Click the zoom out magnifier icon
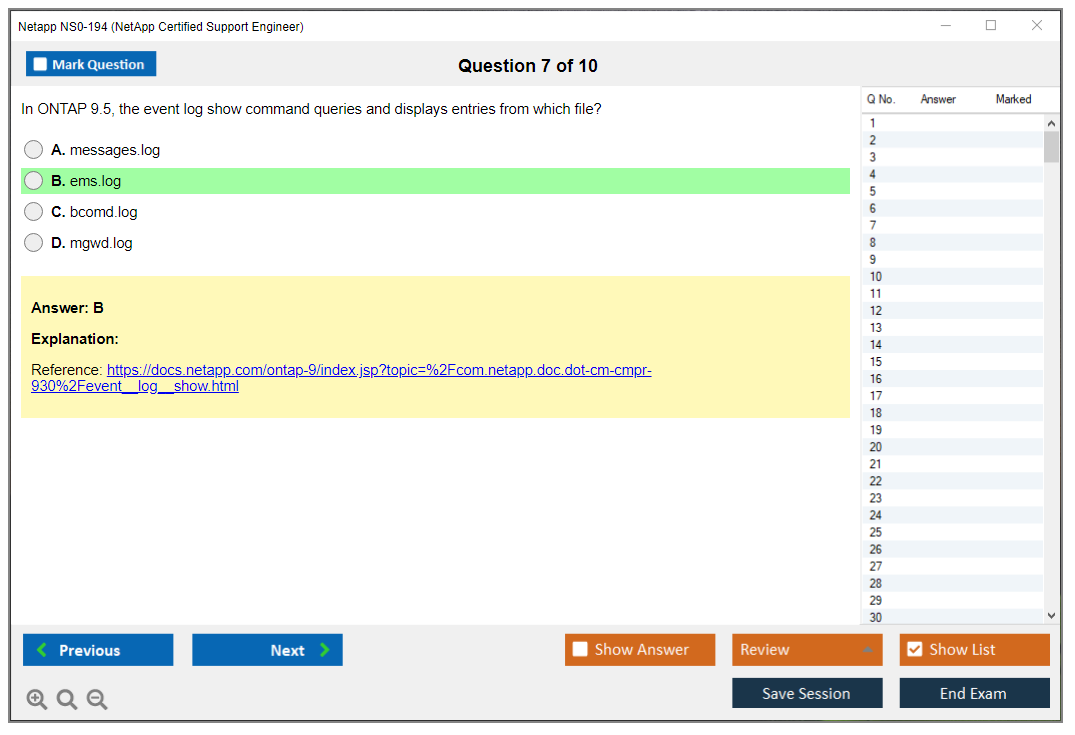This screenshot has height=735, width=1075. pos(97,700)
